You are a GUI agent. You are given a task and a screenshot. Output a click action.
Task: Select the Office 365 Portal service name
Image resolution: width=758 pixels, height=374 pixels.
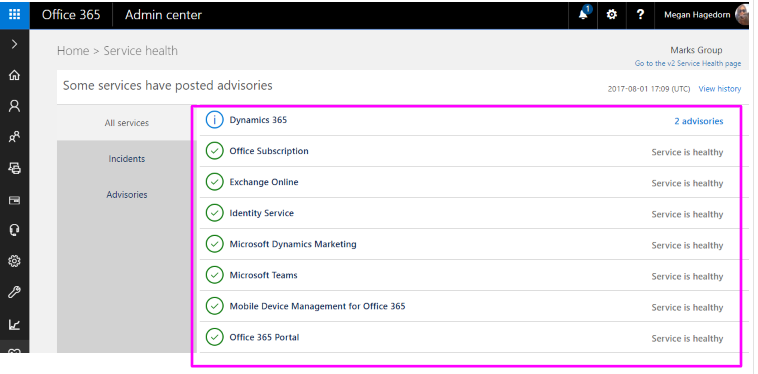[x=264, y=337]
